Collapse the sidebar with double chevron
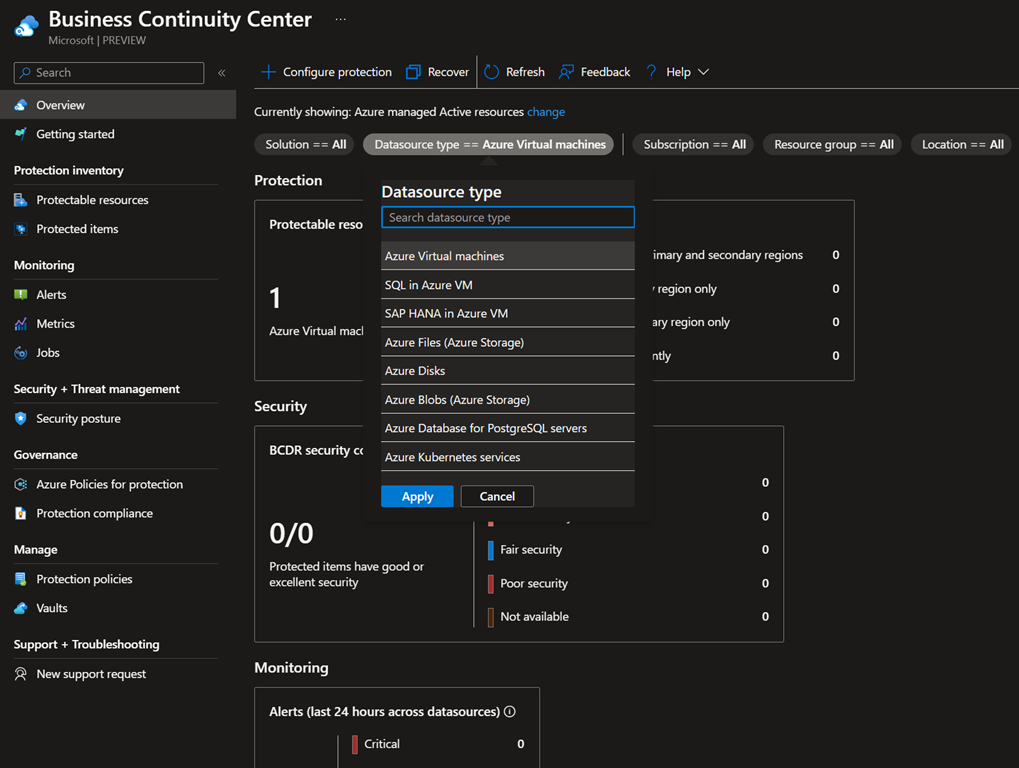Image resolution: width=1019 pixels, height=768 pixels. tap(222, 73)
